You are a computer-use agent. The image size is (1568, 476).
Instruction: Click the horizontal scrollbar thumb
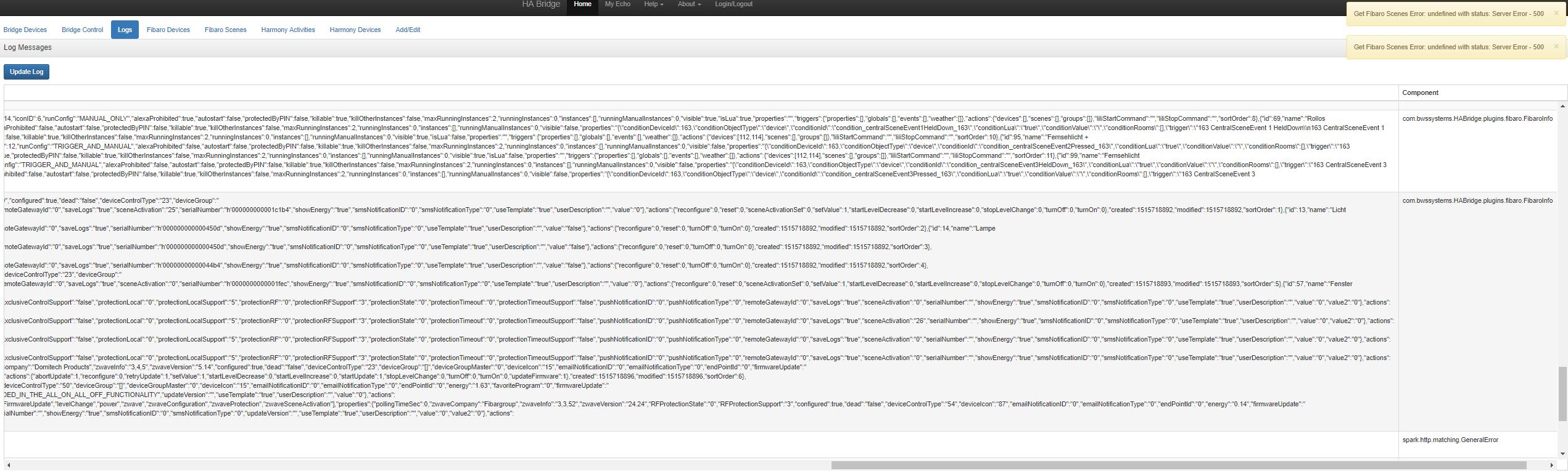(x=1178, y=465)
